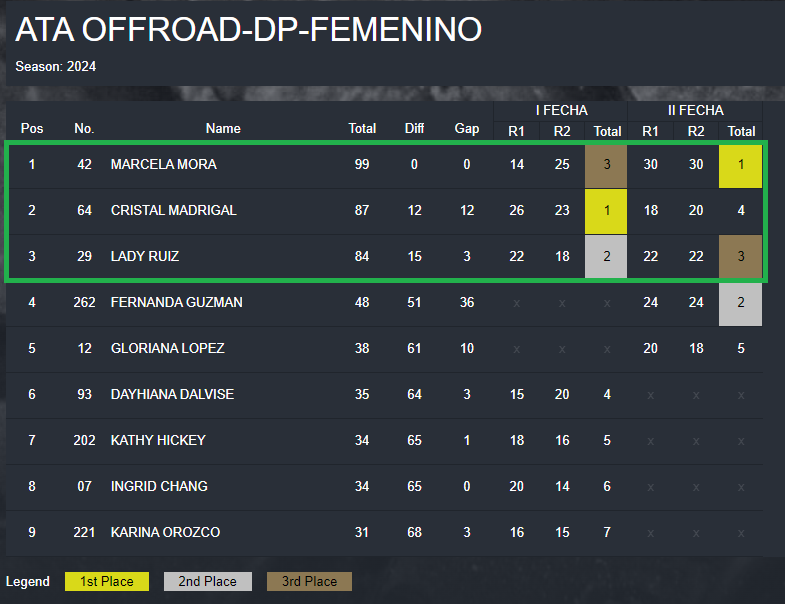Click the Diff column header
The image size is (785, 604).
point(415,129)
